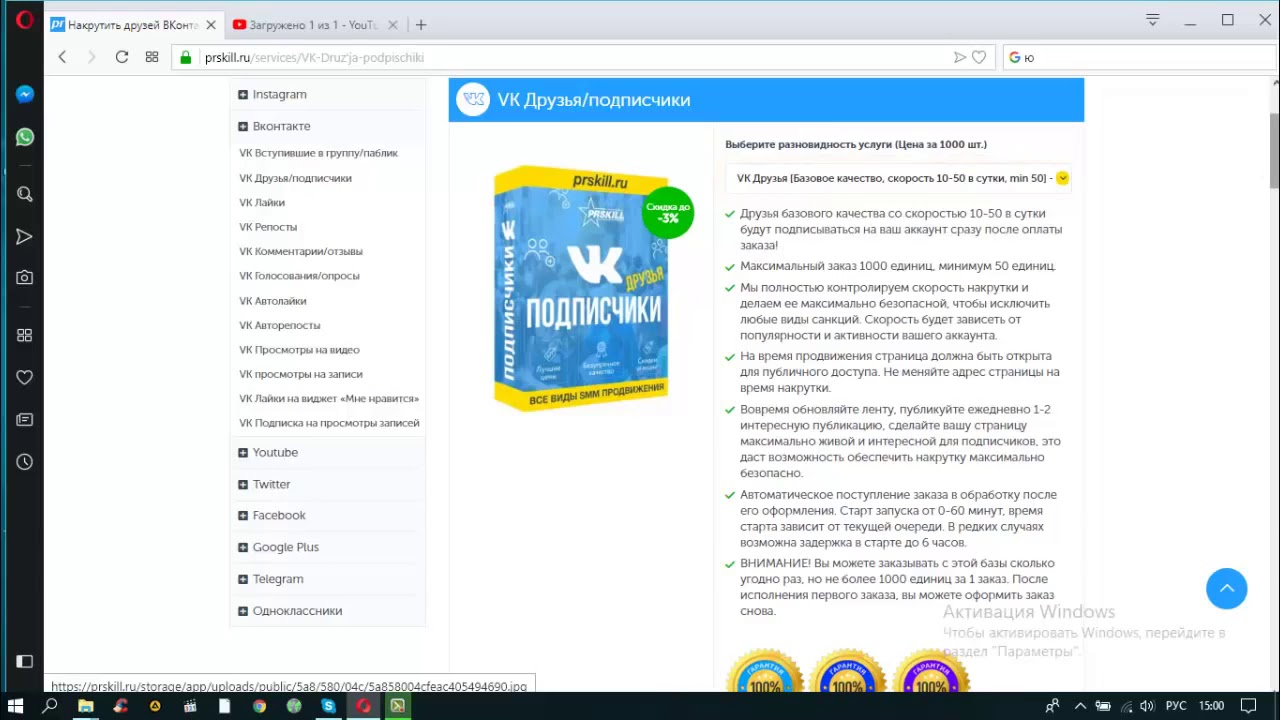This screenshot has width=1280, height=720.
Task: Close the YouTube tab
Action: (x=393, y=25)
